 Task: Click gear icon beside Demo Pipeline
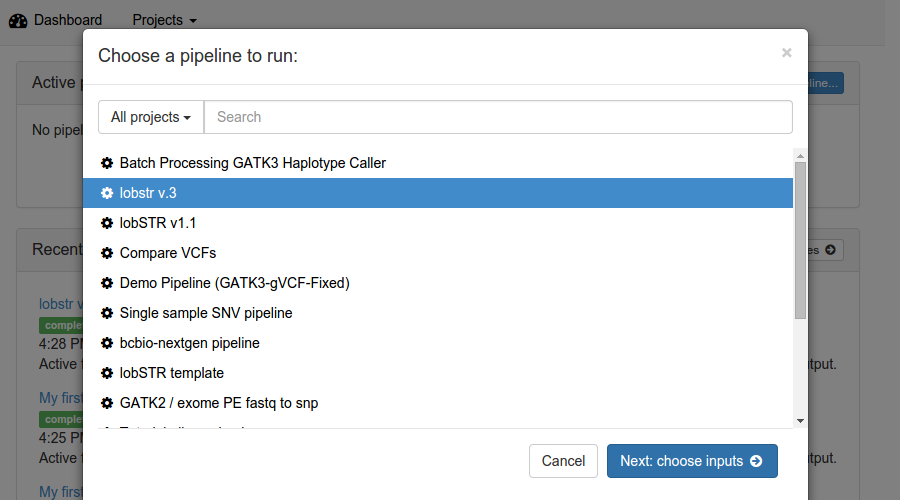[107, 283]
